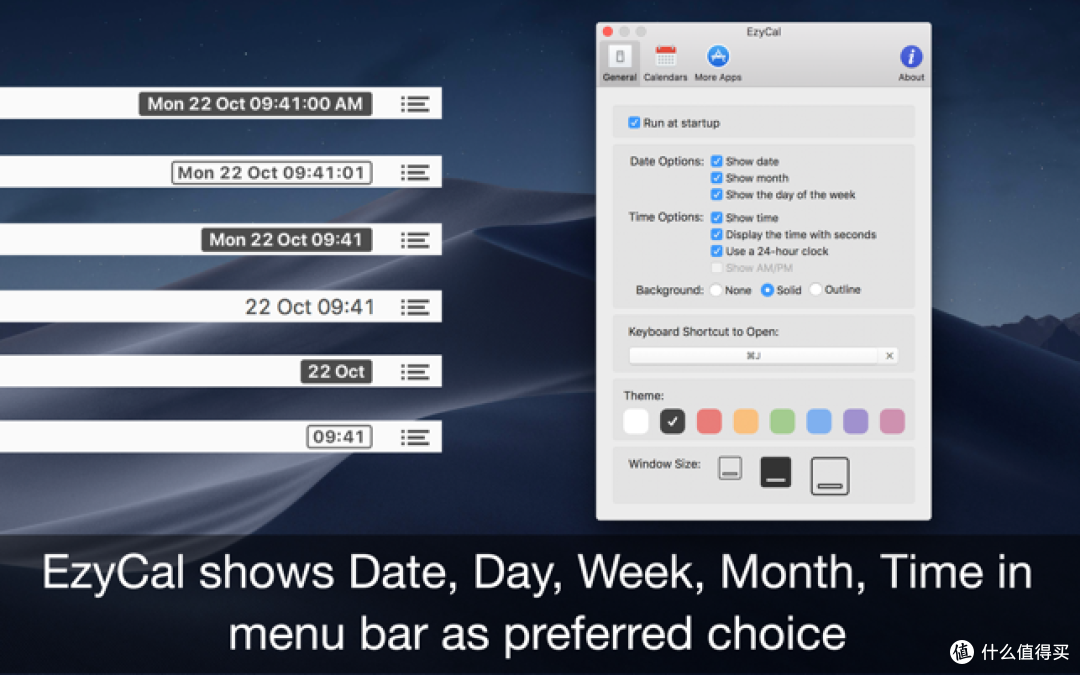
Task: Open list icon beside Mon 22 Oct 09:41:01
Action: tap(415, 173)
